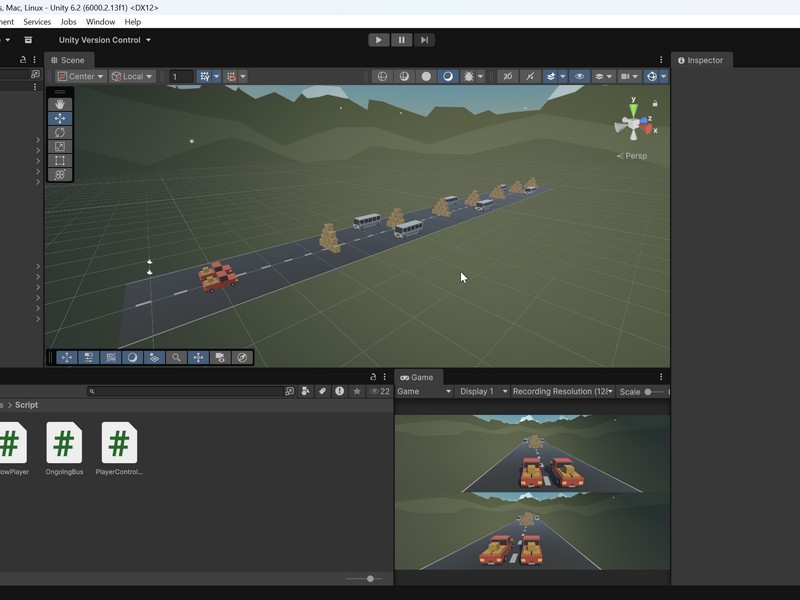Image resolution: width=800 pixels, height=600 pixels.
Task: Click the favorites star icon in Project panel
Action: pos(357,391)
